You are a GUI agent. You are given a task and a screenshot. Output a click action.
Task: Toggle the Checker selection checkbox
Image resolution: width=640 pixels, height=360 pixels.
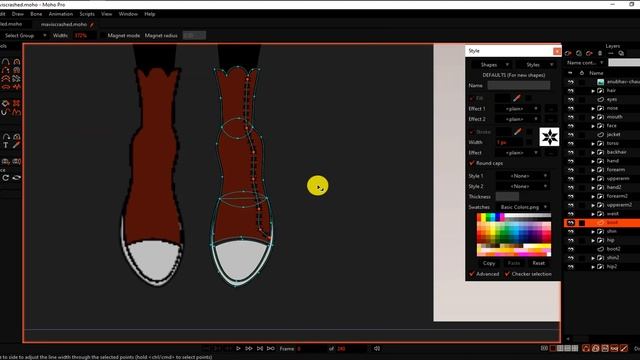pos(507,274)
